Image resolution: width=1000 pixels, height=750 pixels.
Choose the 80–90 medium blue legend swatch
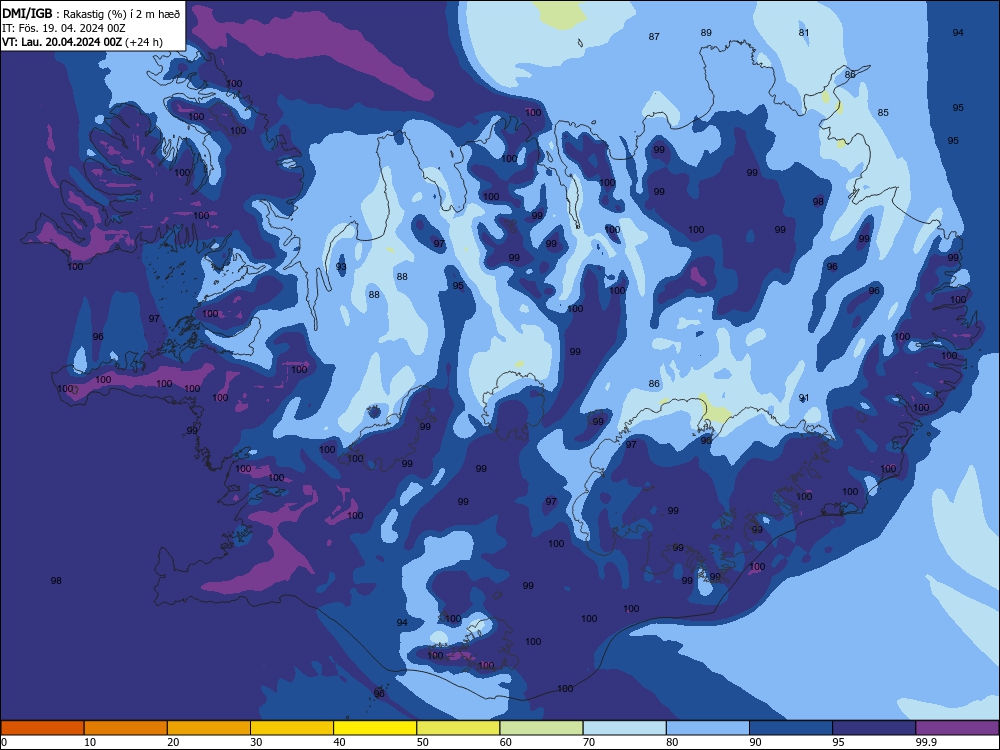tap(708, 728)
